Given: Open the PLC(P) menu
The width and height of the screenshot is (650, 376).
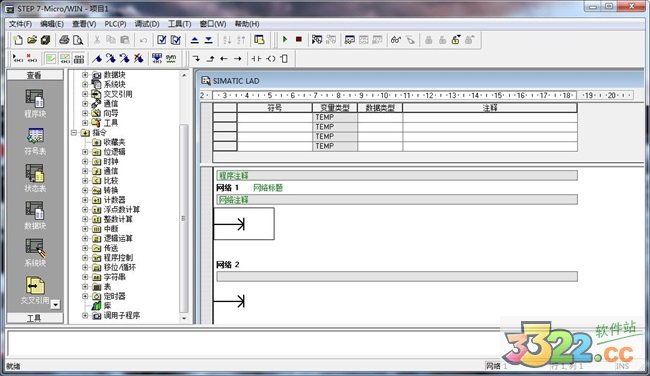Looking at the screenshot, I should 115,24.
